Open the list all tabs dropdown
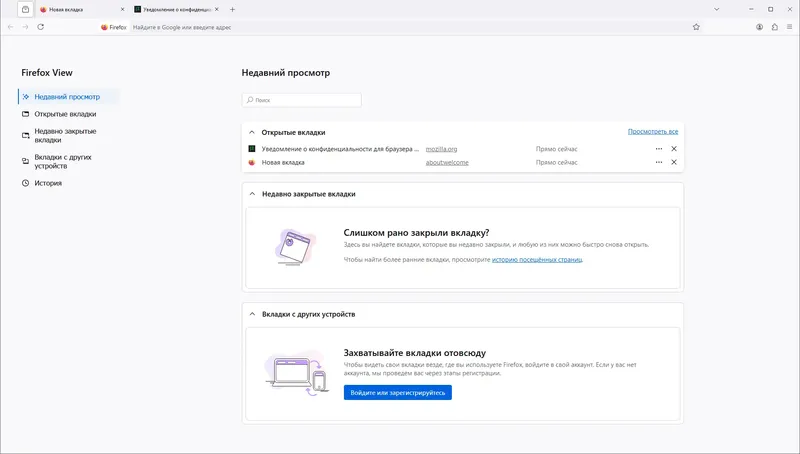The height and width of the screenshot is (454, 800). pos(717,9)
